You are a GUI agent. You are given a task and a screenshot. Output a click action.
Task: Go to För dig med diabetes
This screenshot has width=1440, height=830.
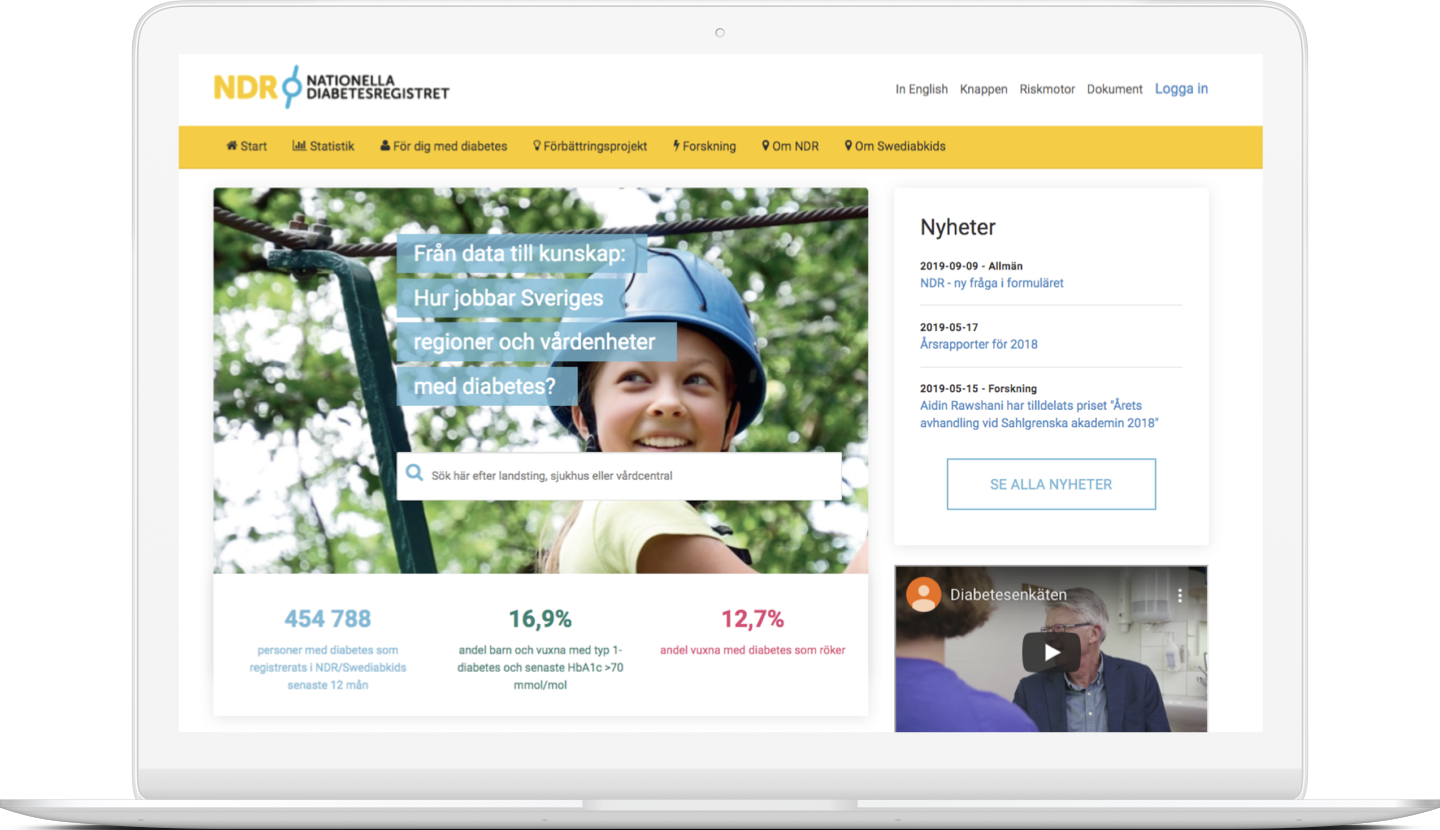pyautogui.click(x=444, y=146)
